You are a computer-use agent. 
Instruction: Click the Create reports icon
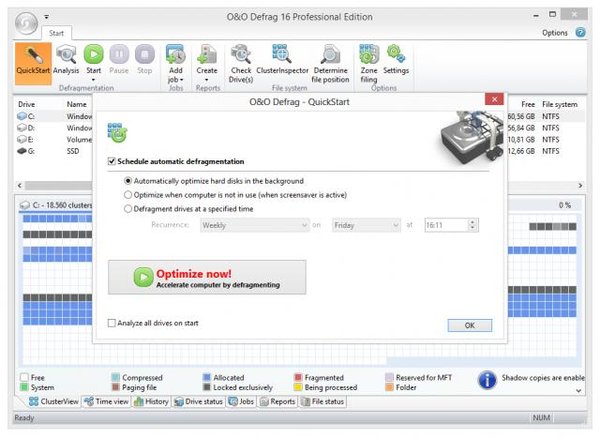click(207, 54)
